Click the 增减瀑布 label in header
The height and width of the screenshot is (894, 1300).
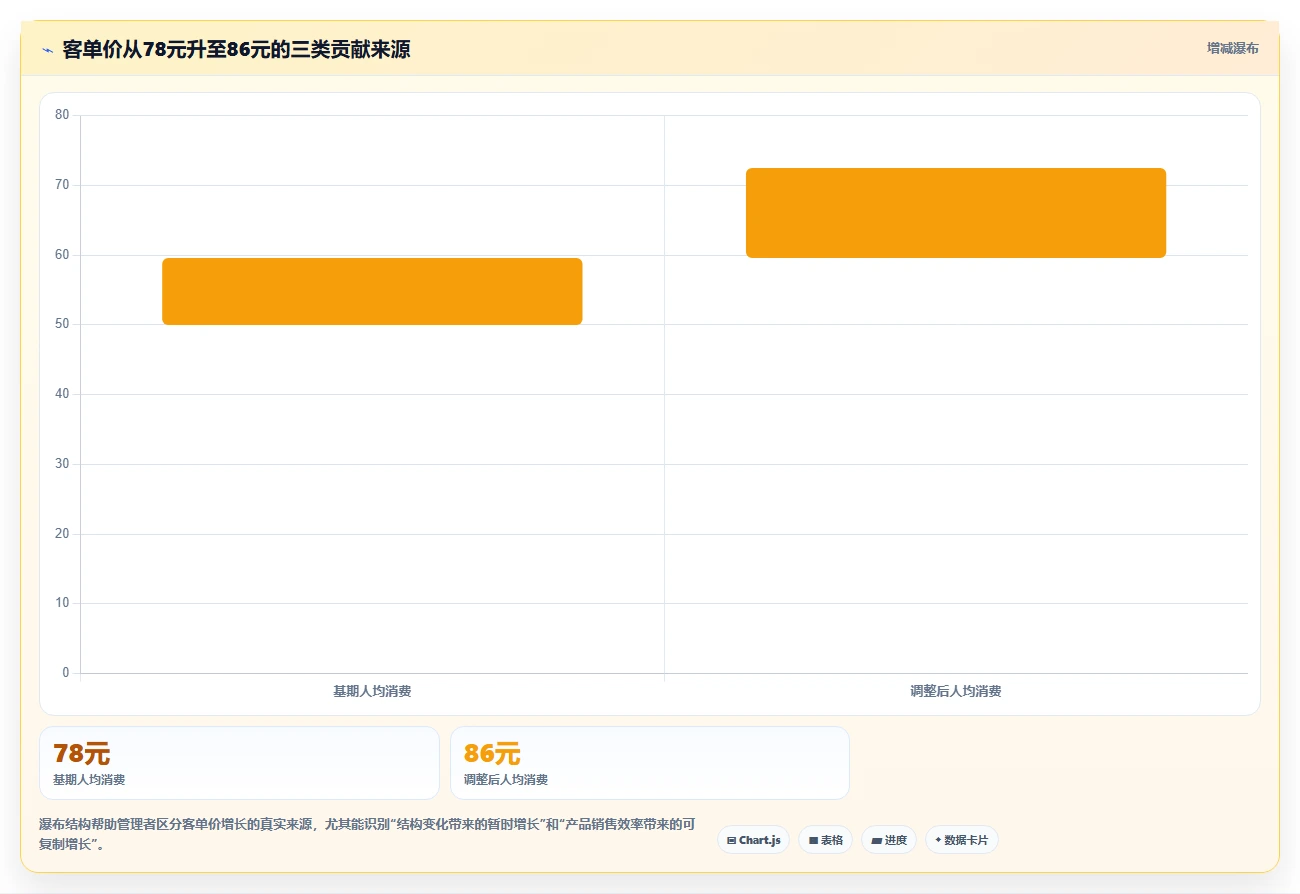1232,48
